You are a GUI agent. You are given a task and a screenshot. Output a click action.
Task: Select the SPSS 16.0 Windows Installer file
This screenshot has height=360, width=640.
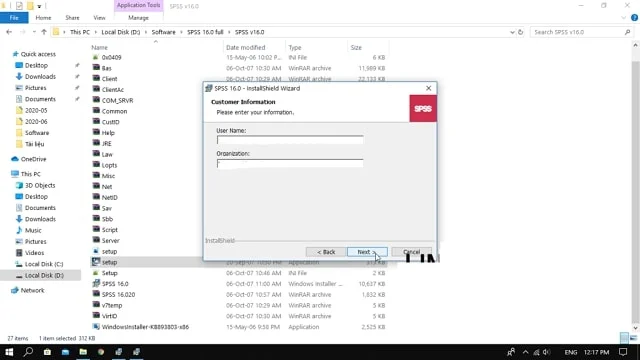tap(115, 284)
